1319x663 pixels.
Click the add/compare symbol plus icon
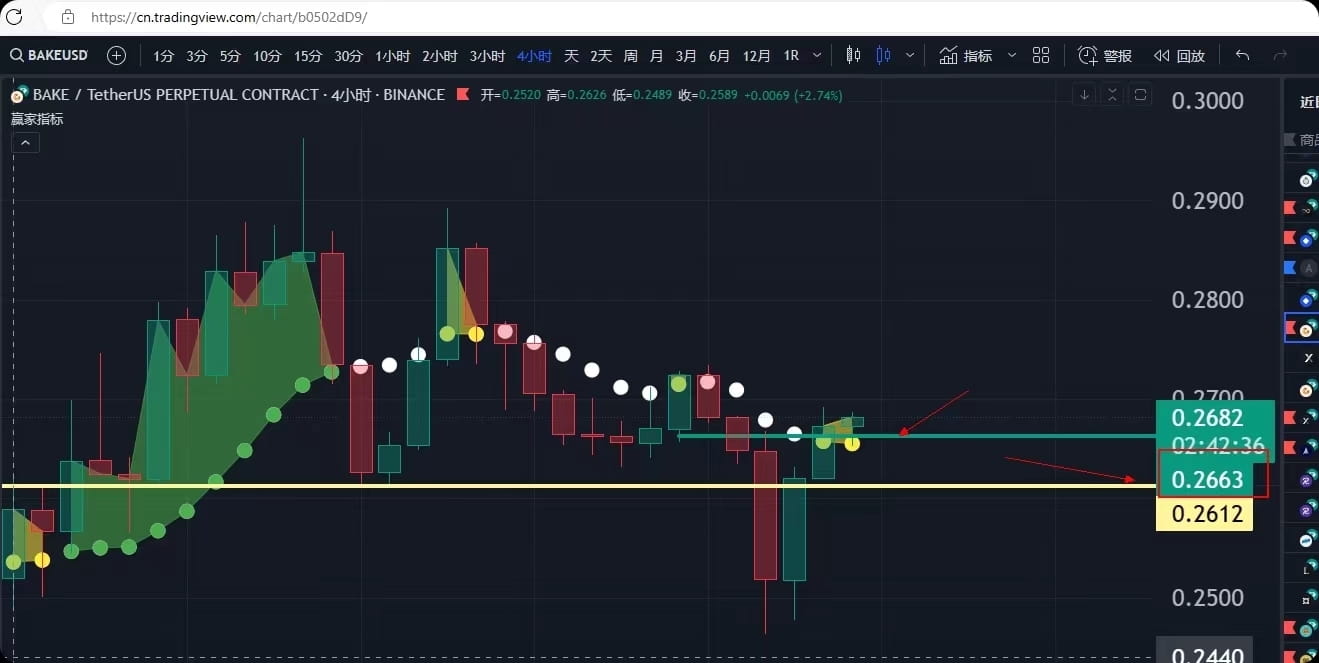pos(116,55)
